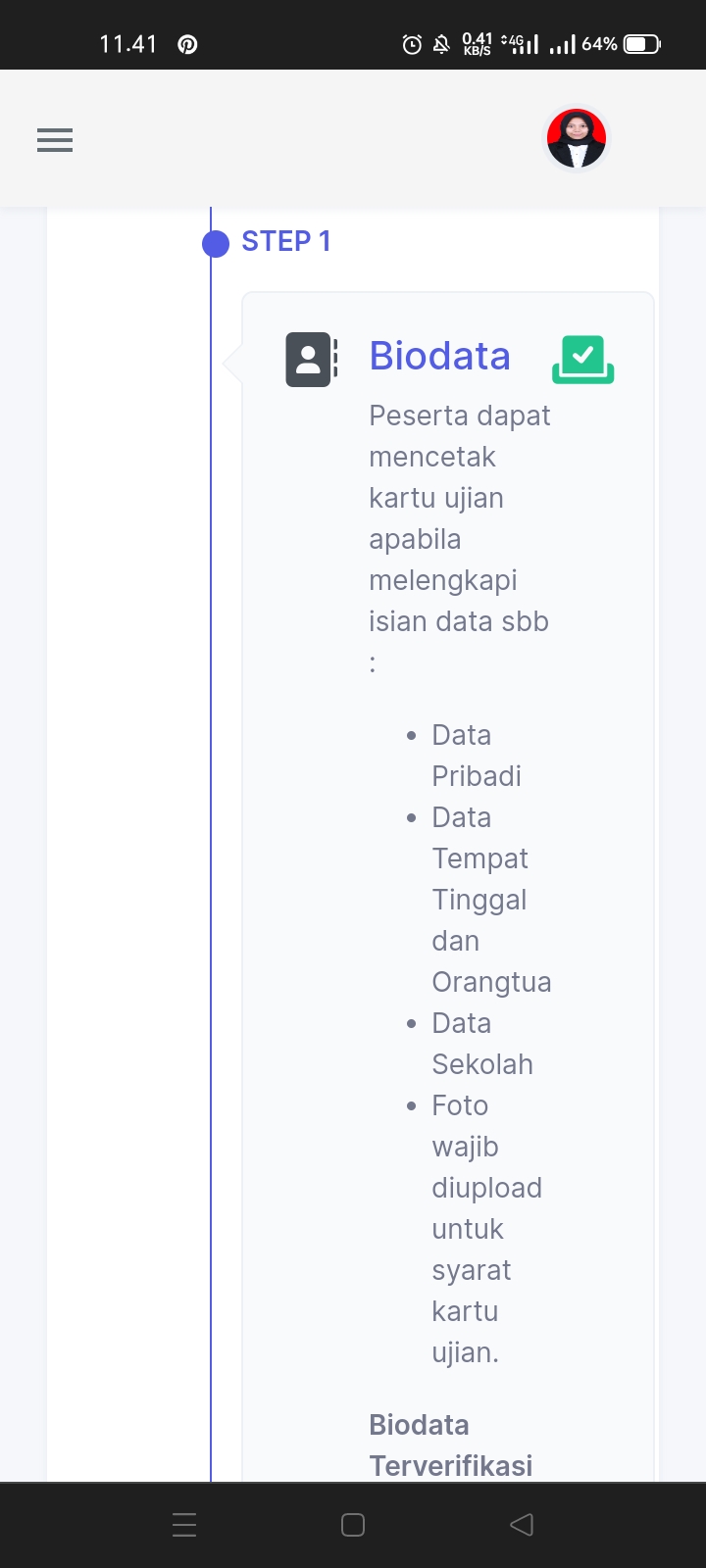The height and width of the screenshot is (1568, 706).
Task: Click the Biodata Terverifikasi text
Action: click(x=450, y=1445)
